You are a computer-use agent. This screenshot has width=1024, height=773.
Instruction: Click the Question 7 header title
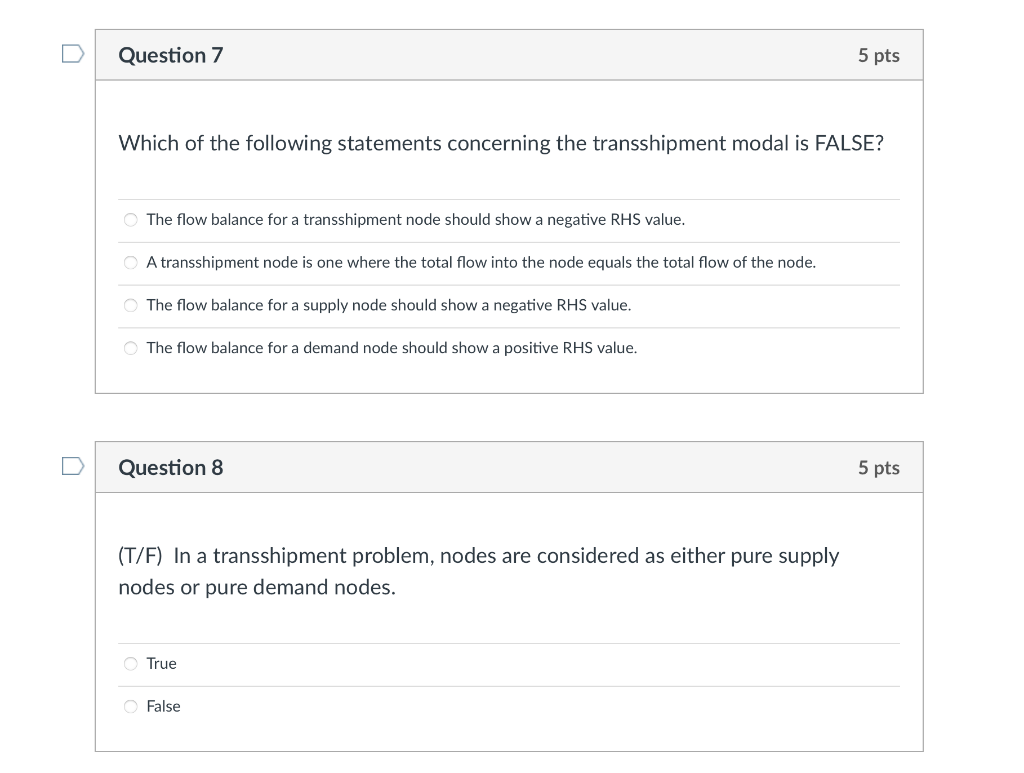click(170, 55)
